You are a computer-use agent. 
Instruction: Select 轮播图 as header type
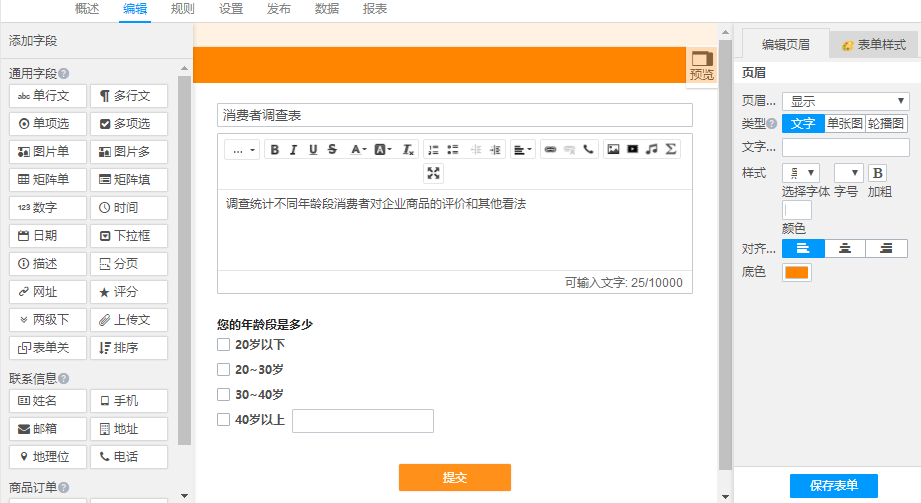pyautogui.click(x=886, y=123)
